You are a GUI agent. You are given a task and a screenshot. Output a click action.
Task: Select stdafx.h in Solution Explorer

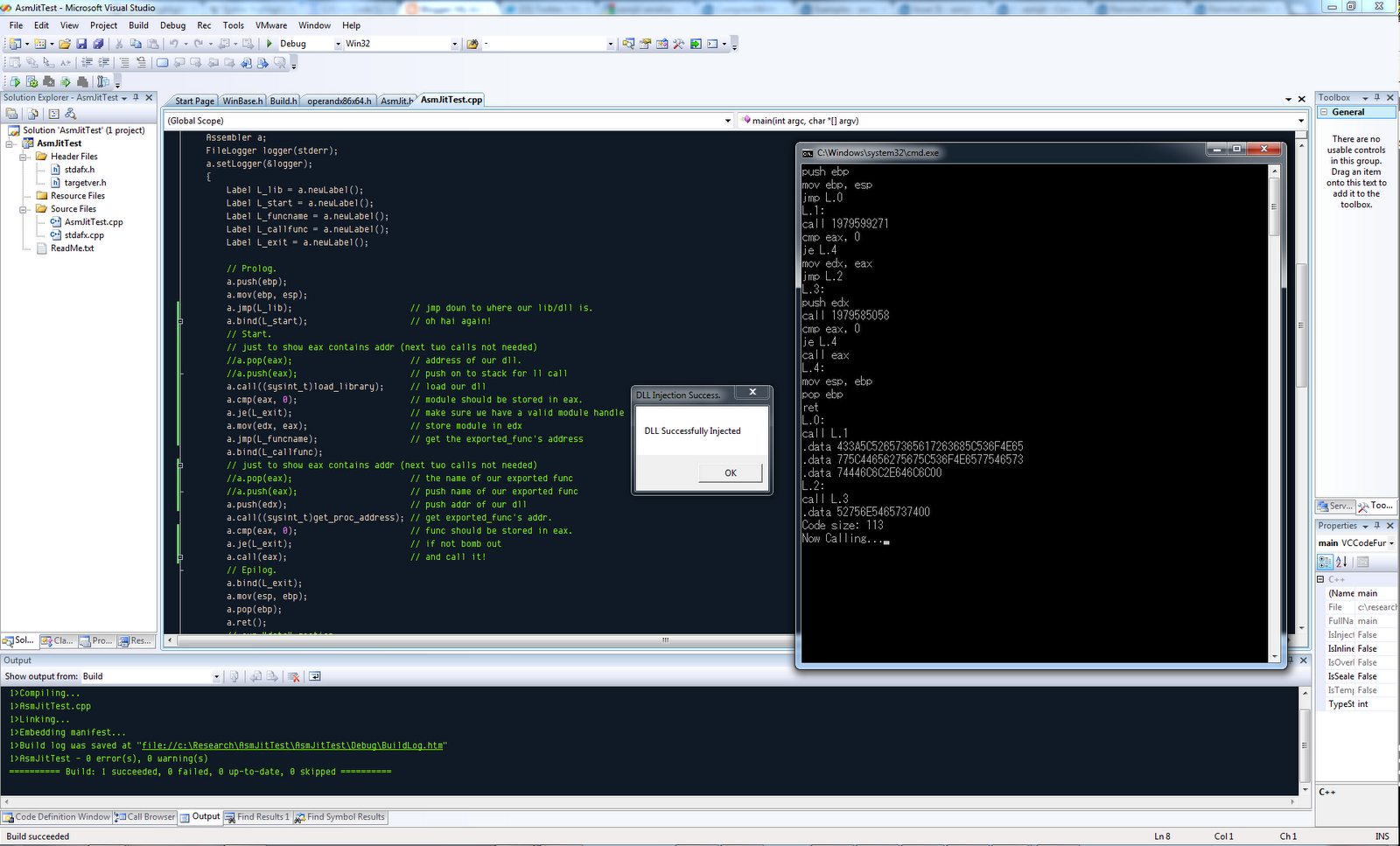point(80,170)
